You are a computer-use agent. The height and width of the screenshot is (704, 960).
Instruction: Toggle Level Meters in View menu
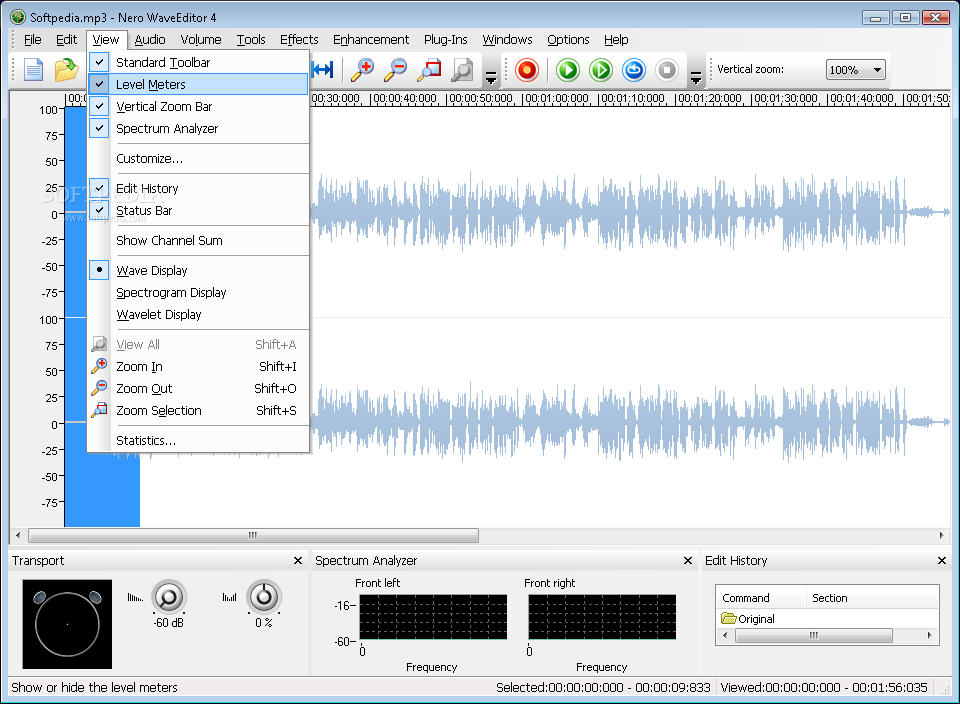click(198, 84)
